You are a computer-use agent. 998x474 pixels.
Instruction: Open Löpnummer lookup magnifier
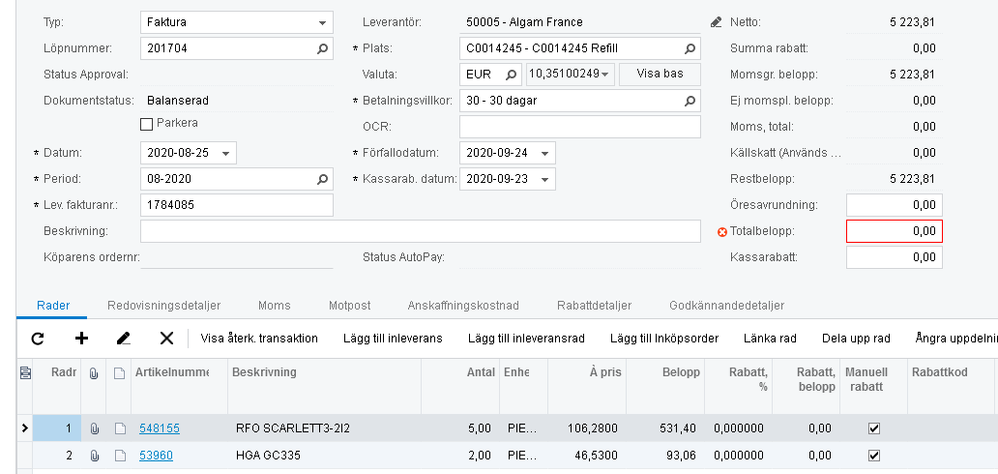pyautogui.click(x=321, y=48)
